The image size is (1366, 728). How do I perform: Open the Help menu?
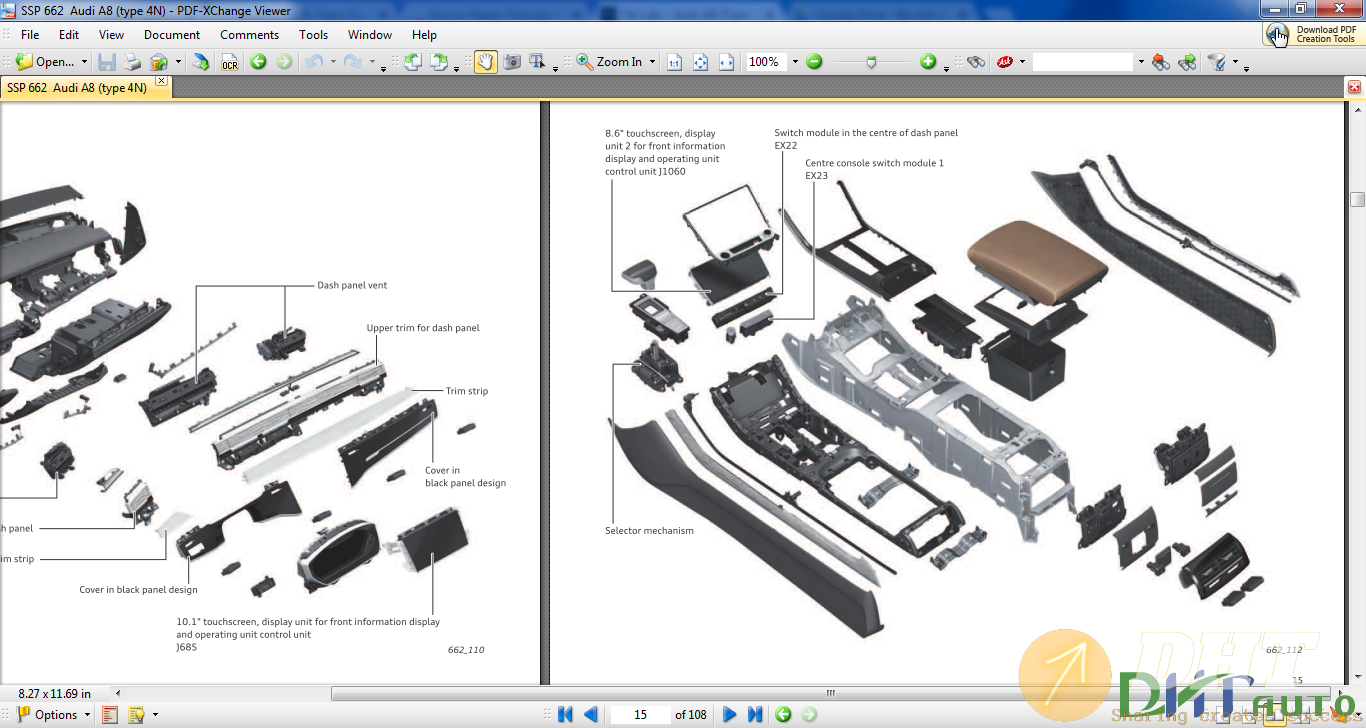tap(424, 34)
